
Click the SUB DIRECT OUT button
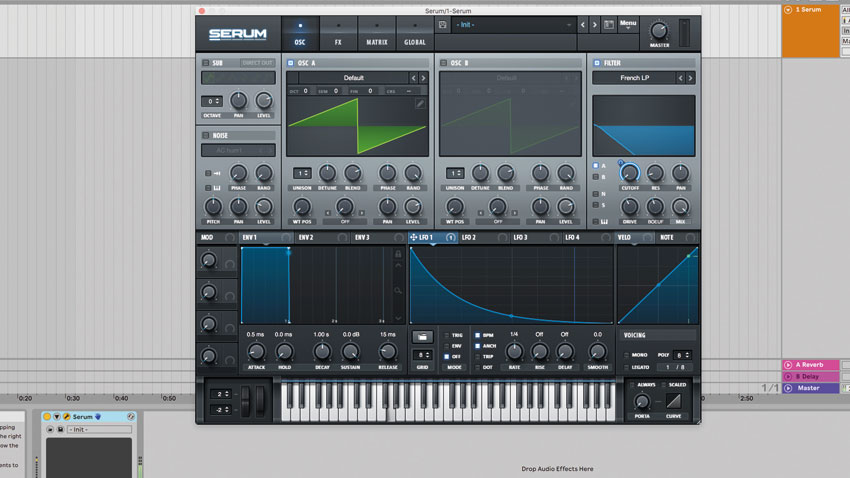257,63
